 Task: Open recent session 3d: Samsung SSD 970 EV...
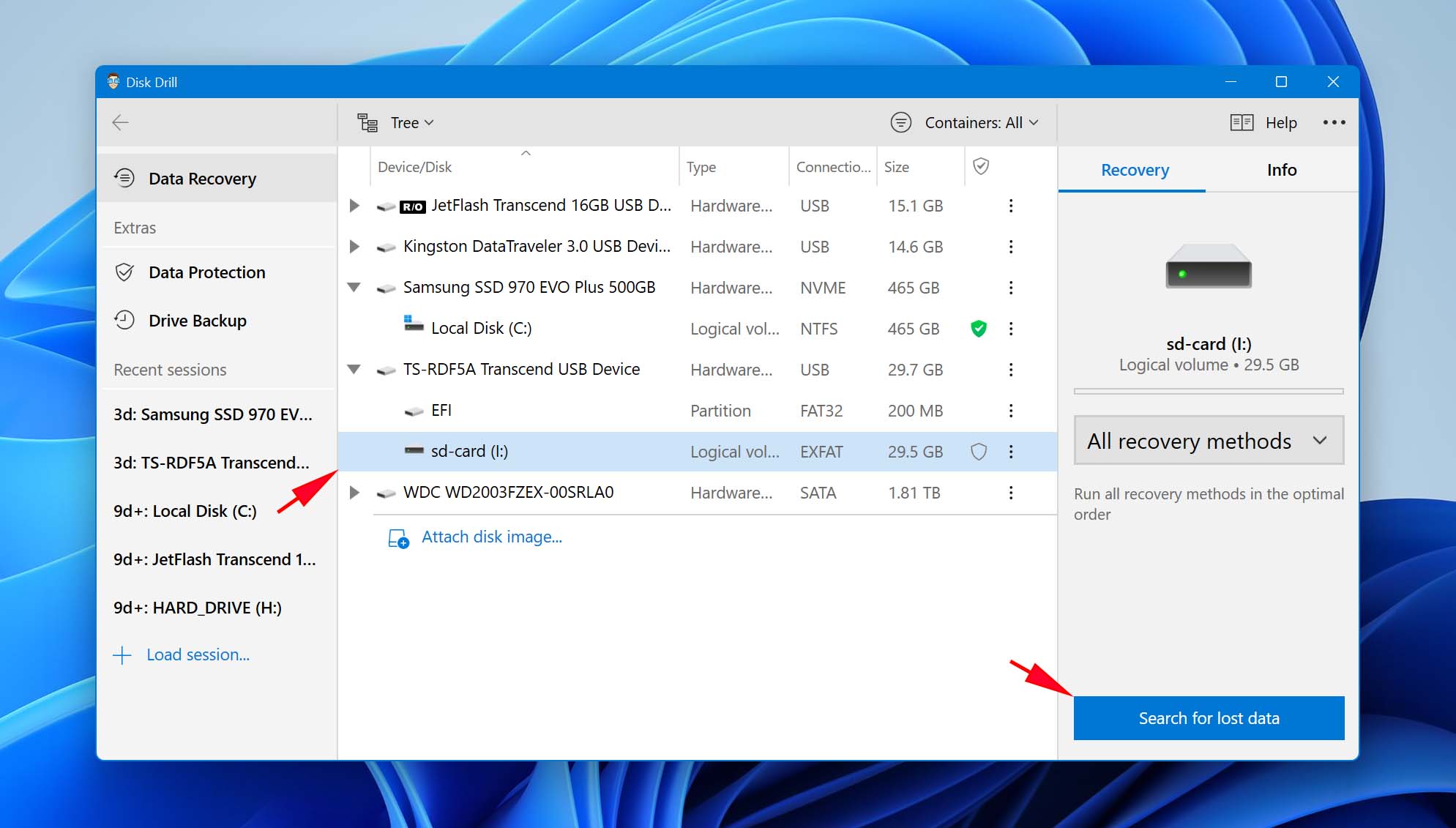(x=213, y=414)
